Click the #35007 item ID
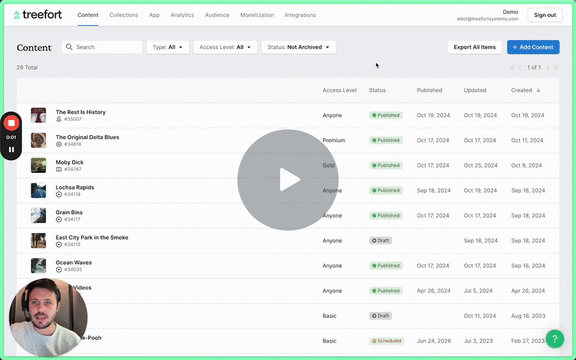576x360 pixels. point(73,119)
